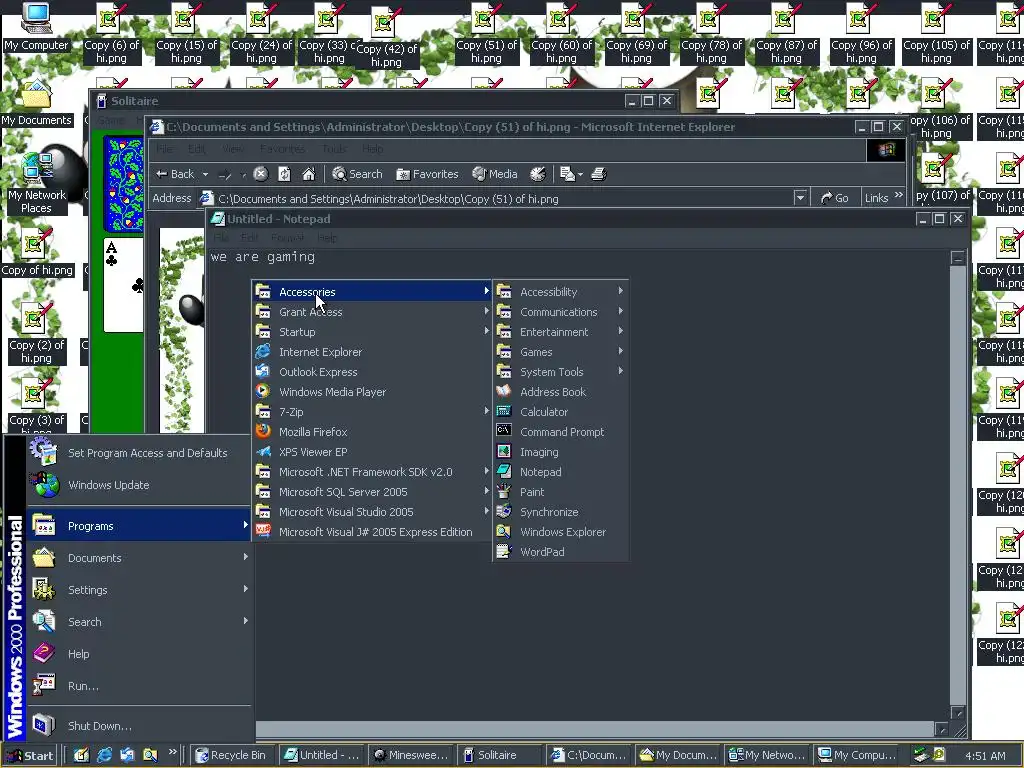Viewport: 1024px width, 768px height.
Task: Click the Internet Explorer address field
Action: tap(501, 199)
